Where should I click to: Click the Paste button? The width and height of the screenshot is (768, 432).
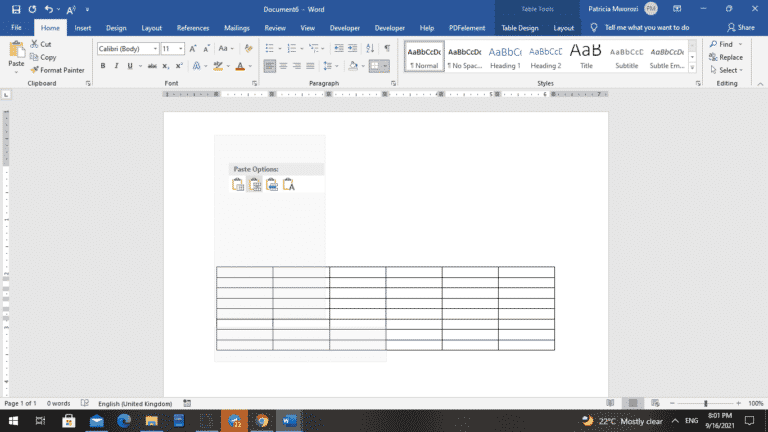[x=16, y=57]
